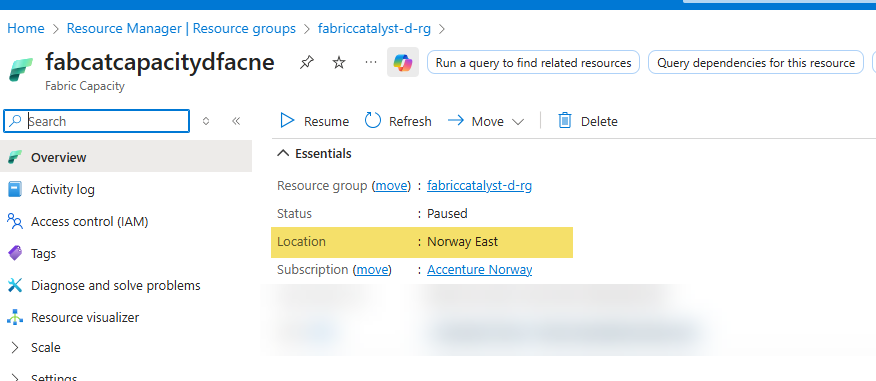The image size is (876, 381).
Task: Open Resource Manager | Resource groups breadcrumb
Action: (x=181, y=28)
